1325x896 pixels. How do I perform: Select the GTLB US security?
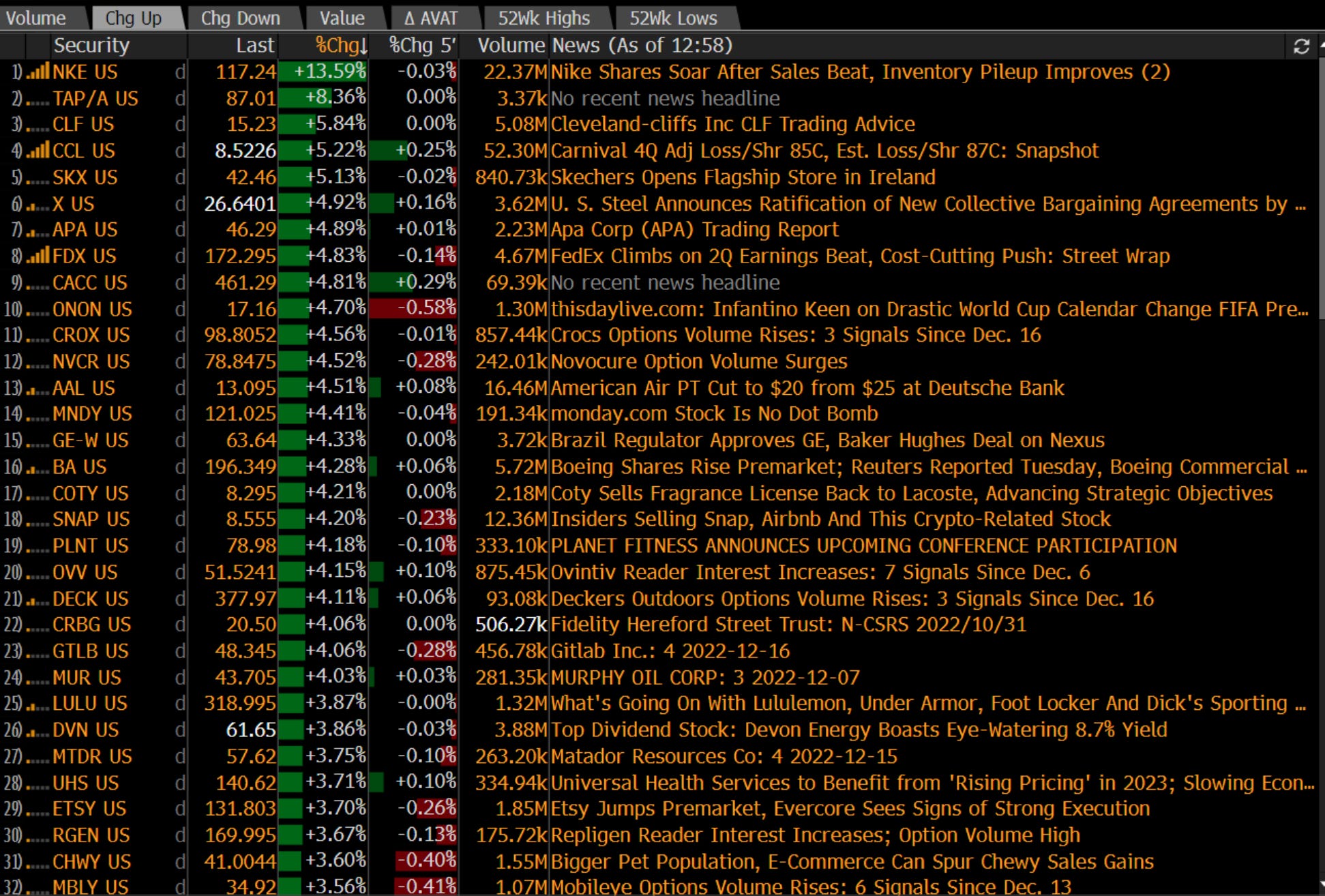coord(90,651)
